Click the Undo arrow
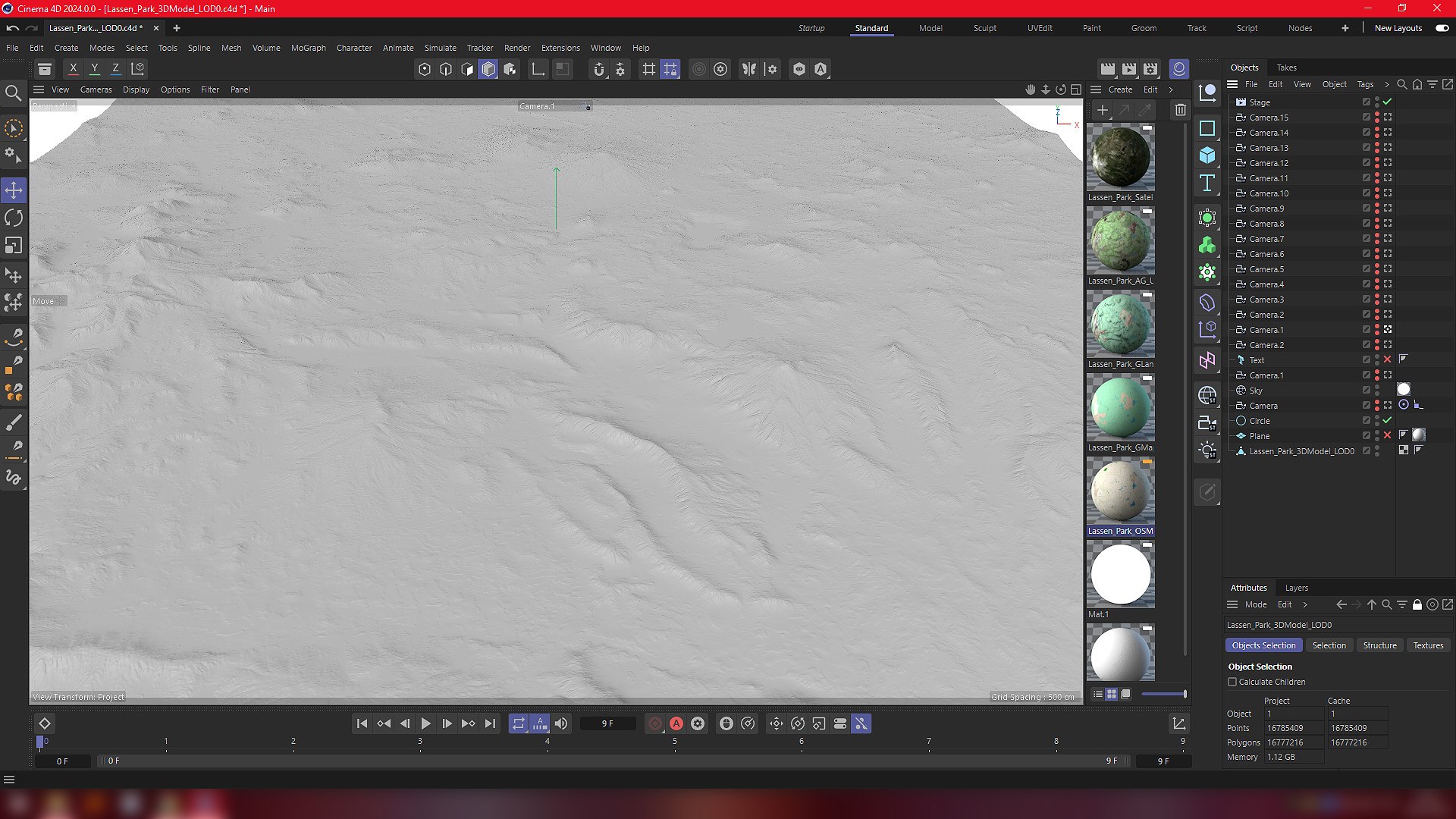The width and height of the screenshot is (1456, 819). (x=13, y=28)
